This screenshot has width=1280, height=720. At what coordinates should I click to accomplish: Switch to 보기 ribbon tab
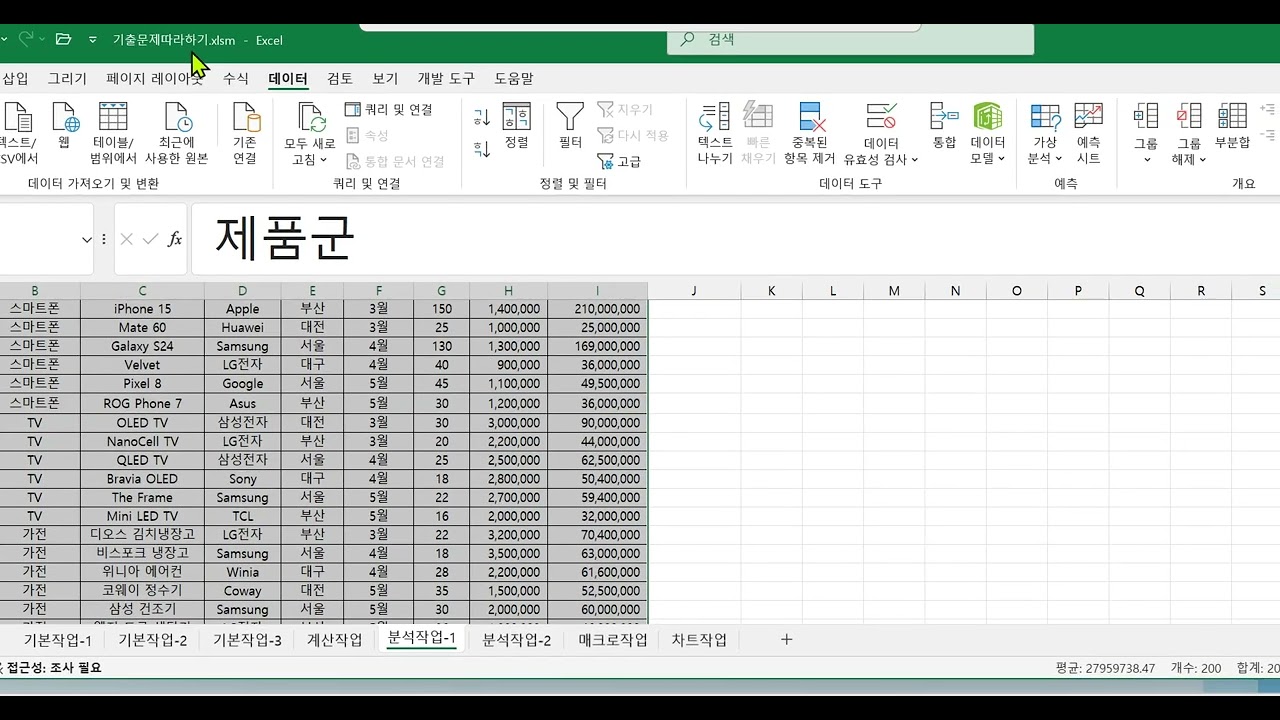(385, 78)
